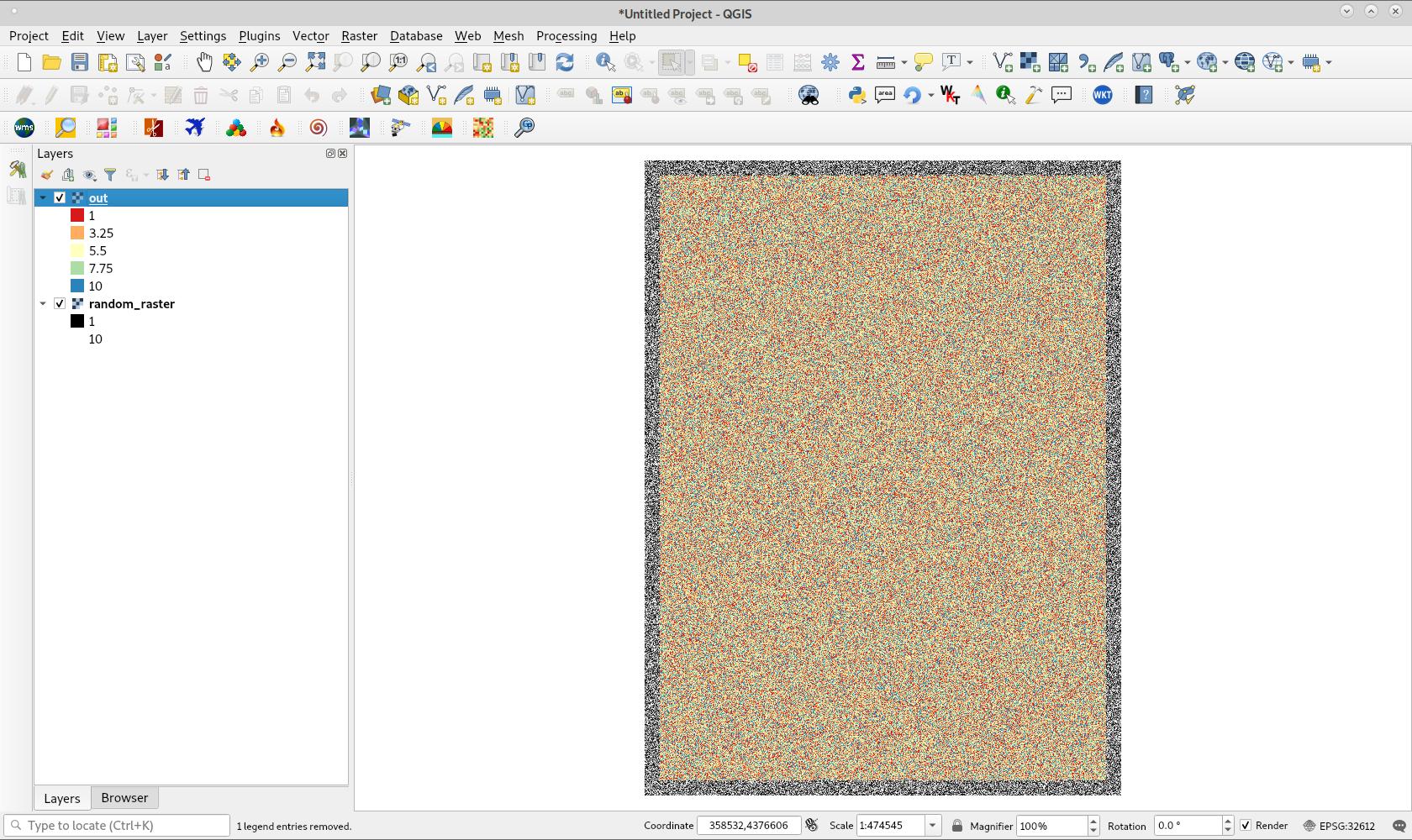Image resolution: width=1412 pixels, height=840 pixels.
Task: Click the Rotation value field
Action: pos(1188,826)
